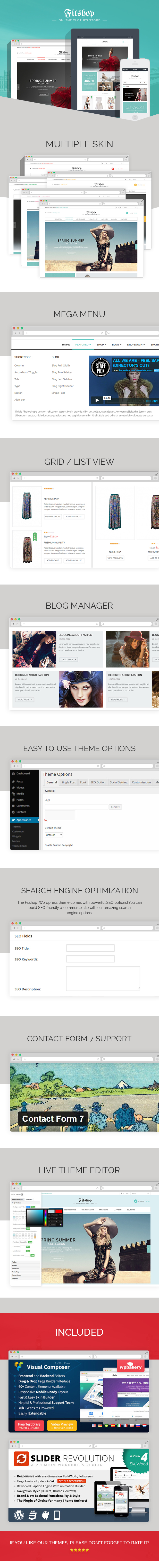This screenshot has width=159, height=1568.
Task: Switch to the Social Setting tab
Action: click(119, 782)
